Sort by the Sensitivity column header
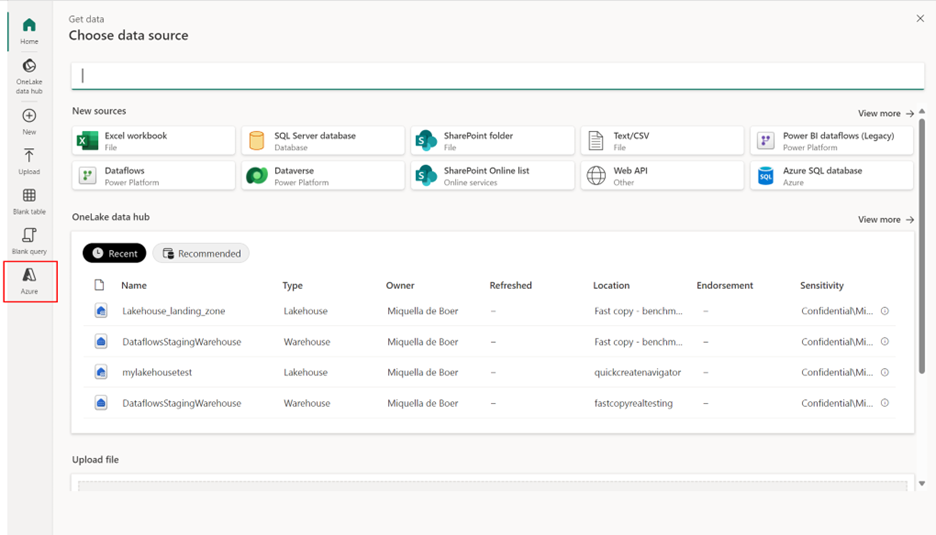Image resolution: width=936 pixels, height=535 pixels. pyautogui.click(x=822, y=285)
